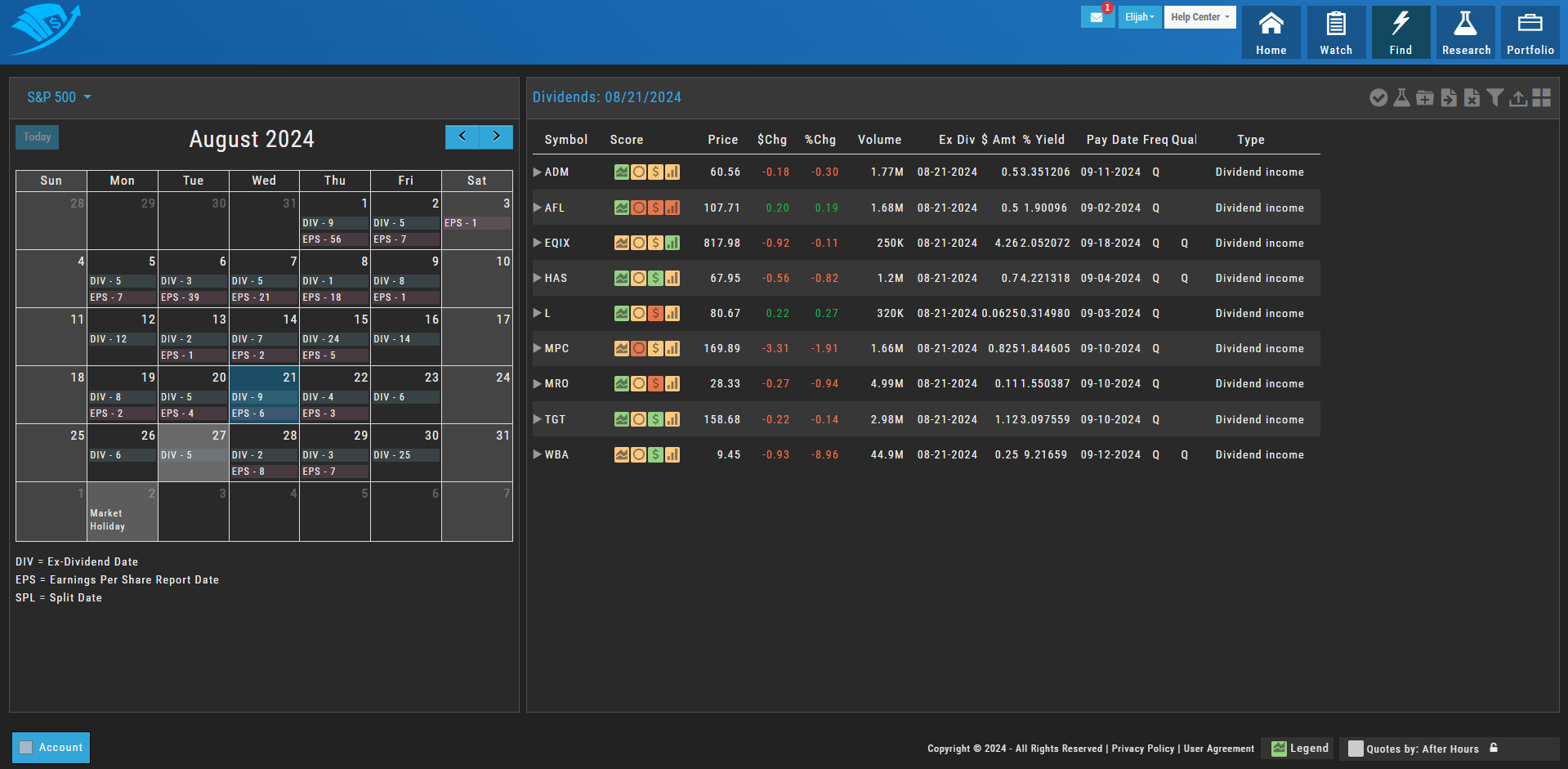Sort by % Yield column header
Image resolution: width=1568 pixels, height=769 pixels.
(x=1044, y=140)
